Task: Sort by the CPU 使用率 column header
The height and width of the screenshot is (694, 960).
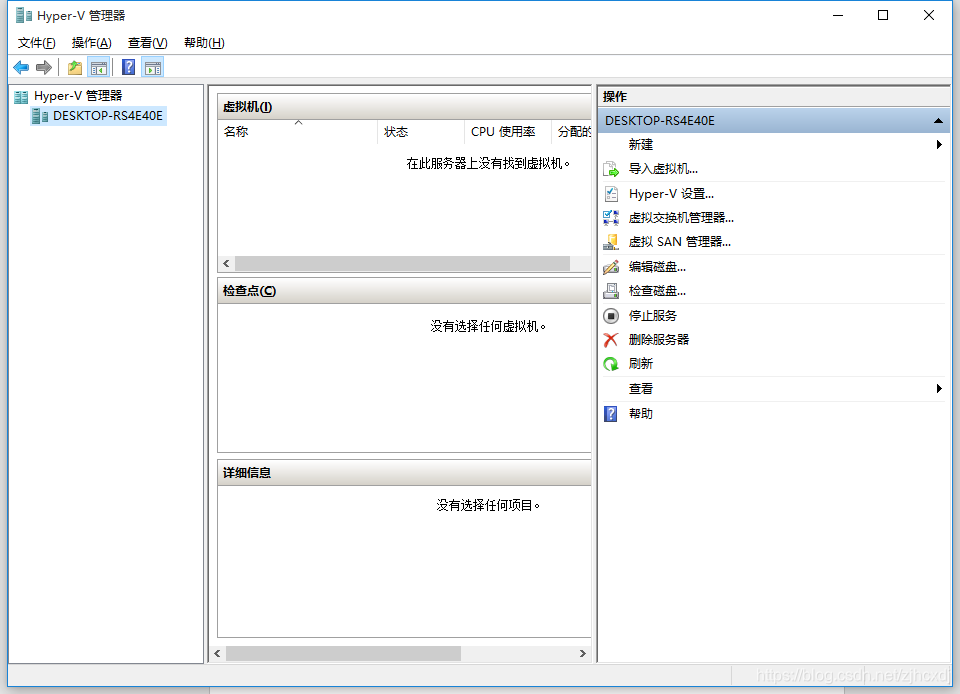Action: 508,132
